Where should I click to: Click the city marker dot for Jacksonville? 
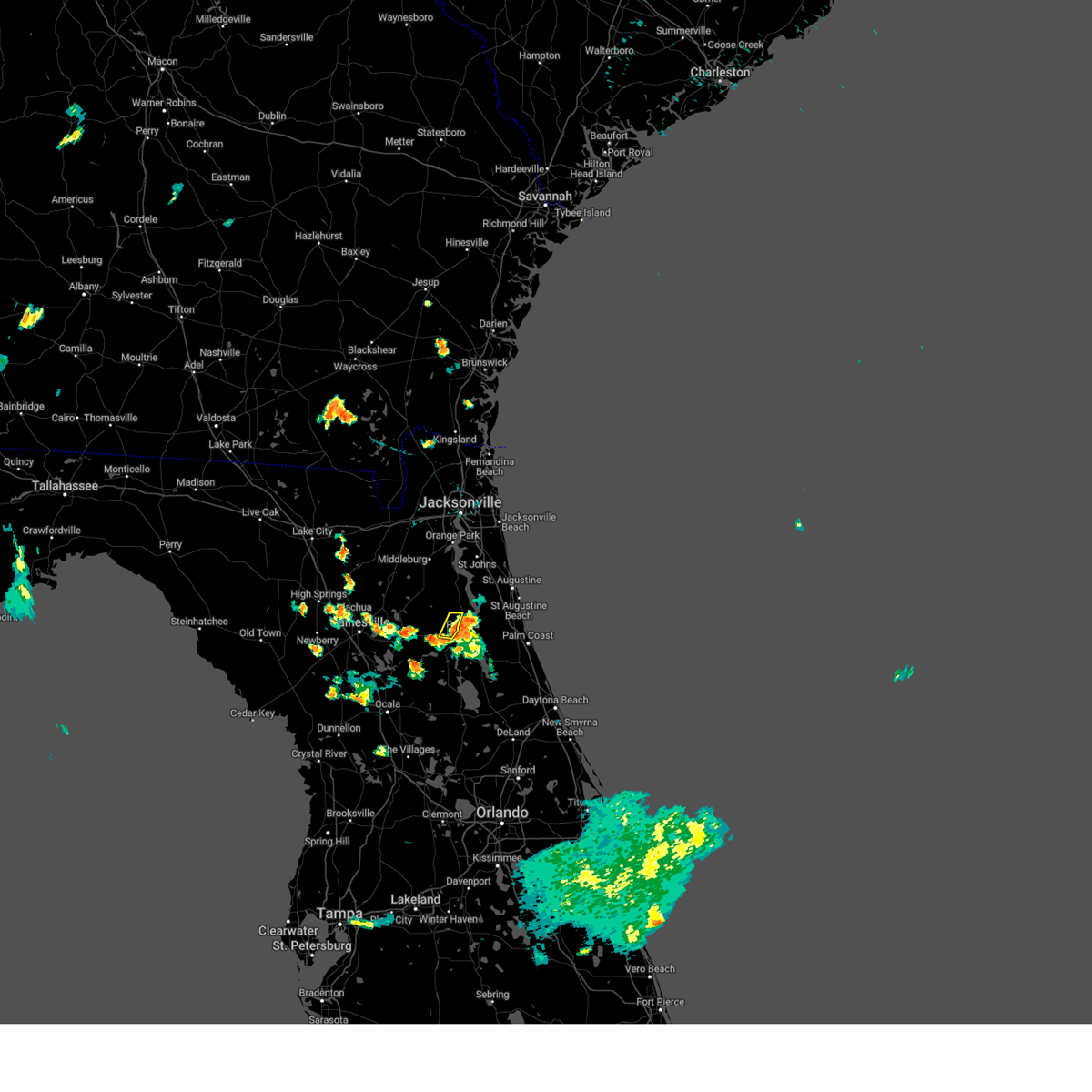pos(460,512)
